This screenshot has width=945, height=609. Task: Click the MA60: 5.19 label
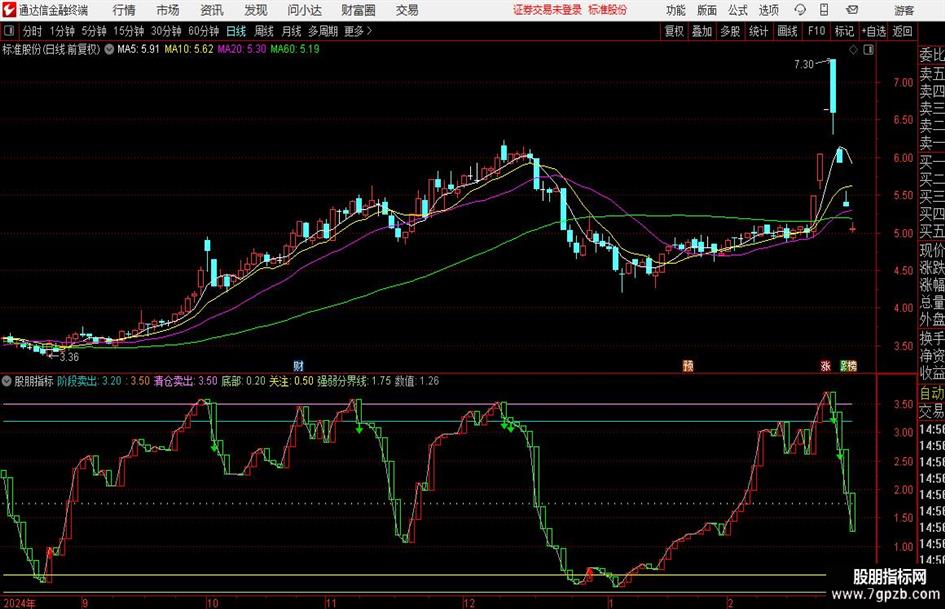pos(295,49)
